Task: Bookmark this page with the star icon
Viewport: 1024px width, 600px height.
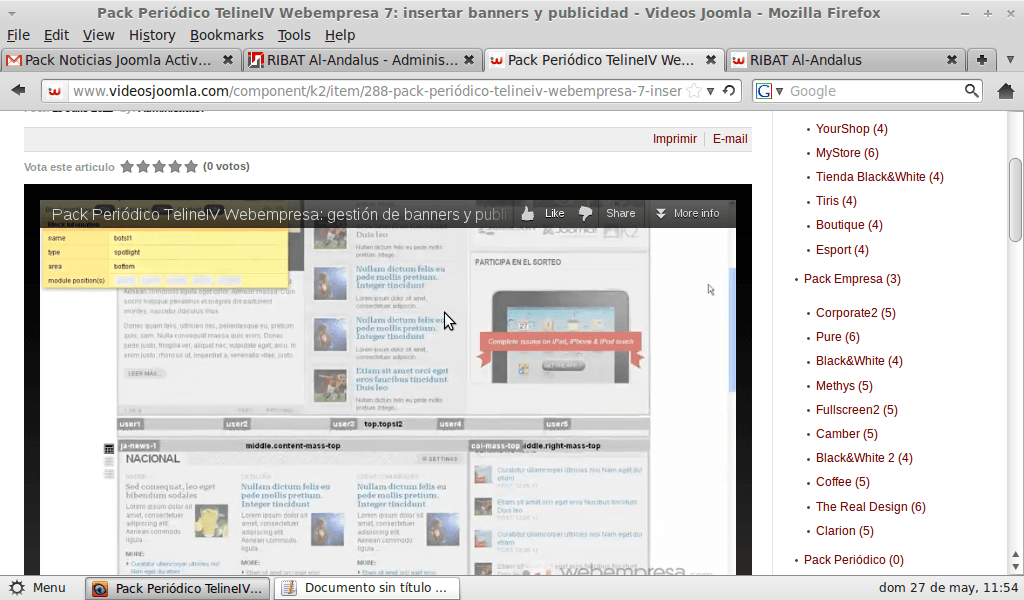Action: click(x=694, y=91)
